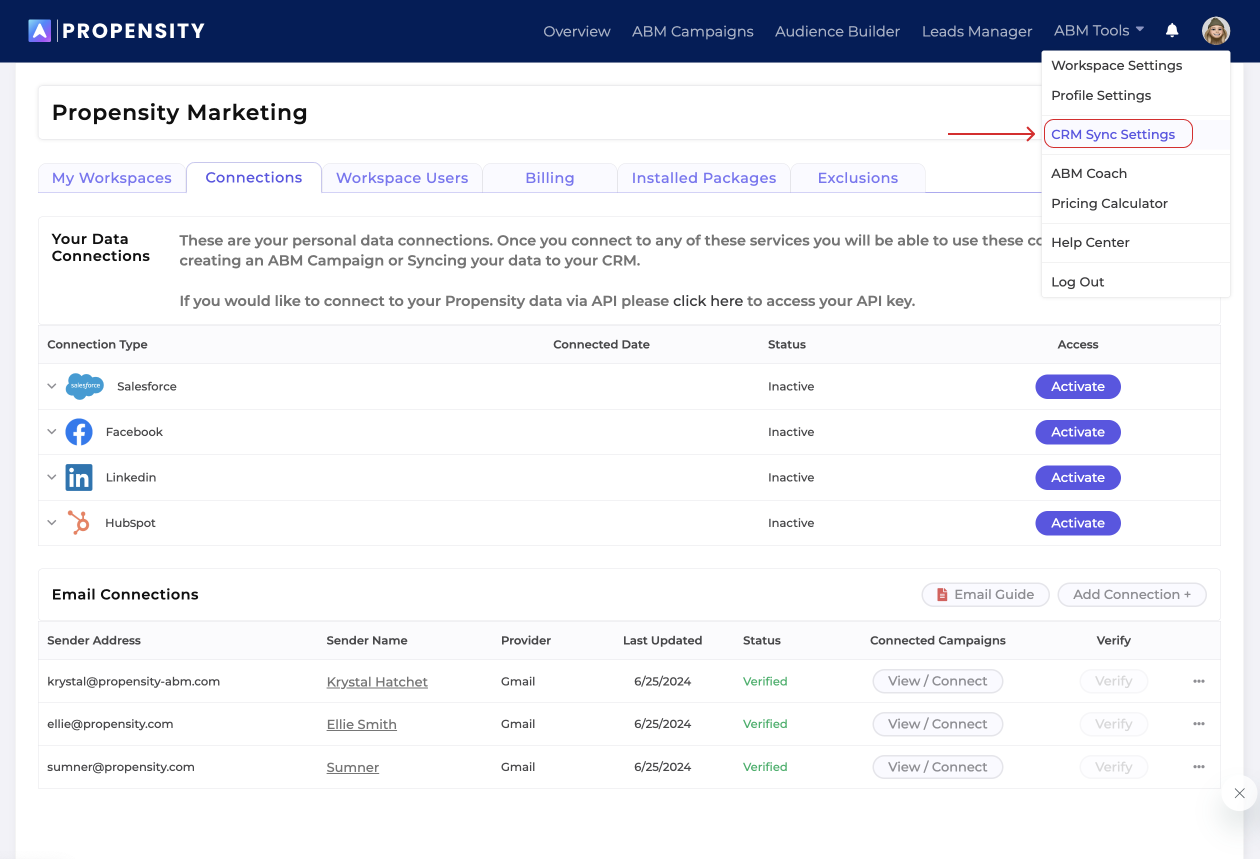Choose Pricing Calculator in the dropdown menu
Image resolution: width=1260 pixels, height=859 pixels.
coord(1109,203)
